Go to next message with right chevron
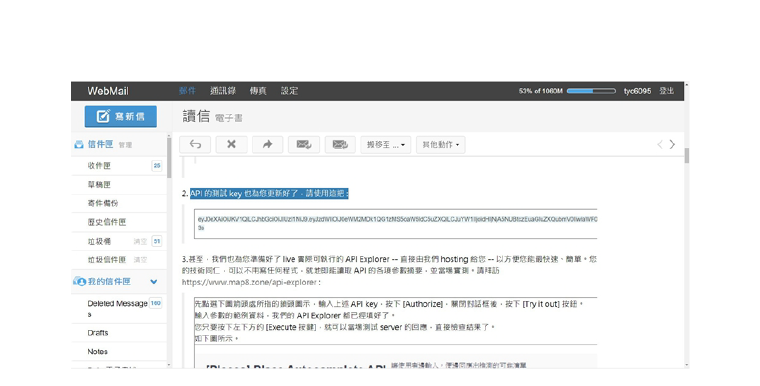Image resolution: width=760 pixels, height=386 pixels. [672, 145]
